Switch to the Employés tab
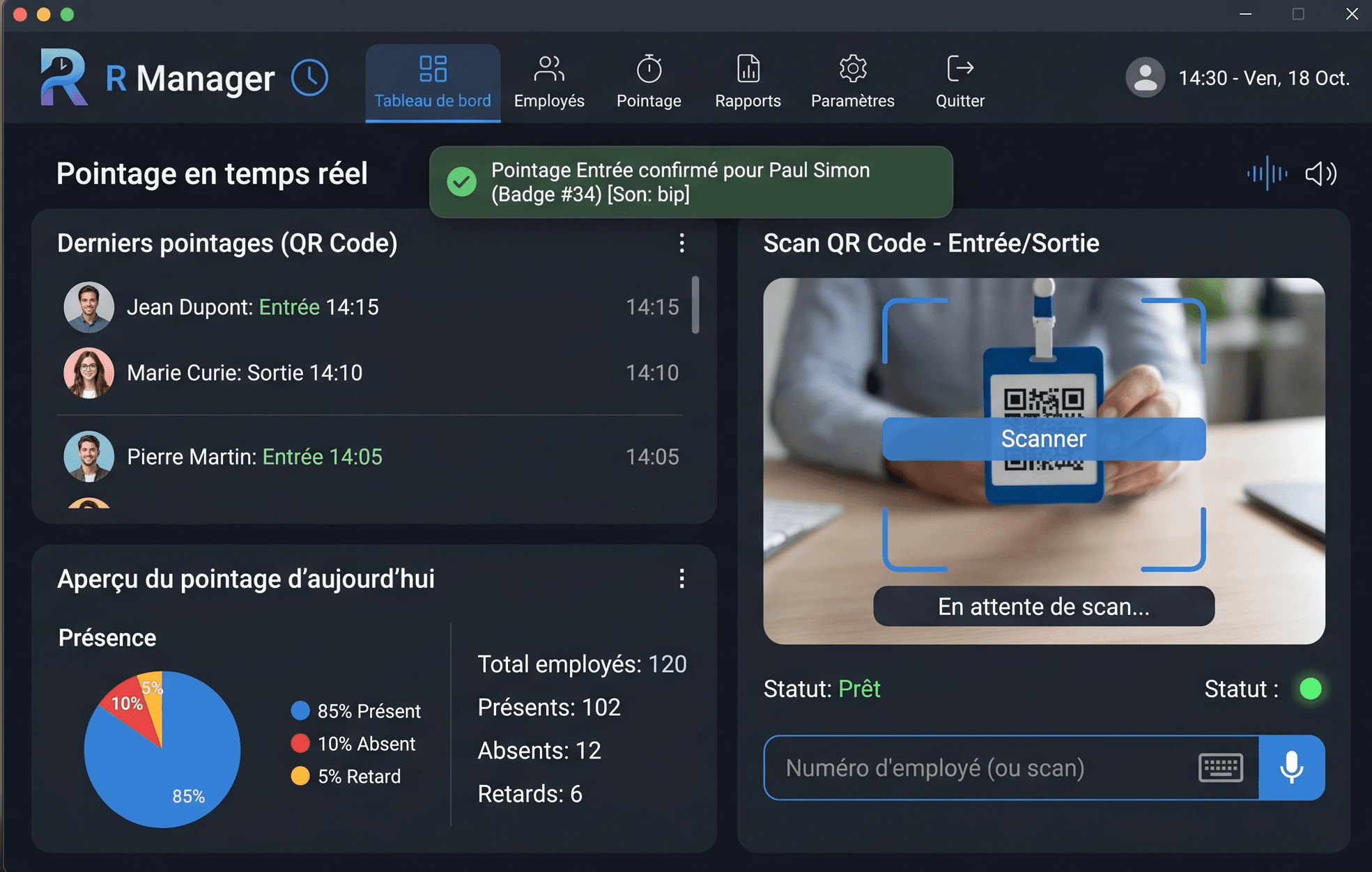Image resolution: width=1372 pixels, height=872 pixels. coord(549,83)
